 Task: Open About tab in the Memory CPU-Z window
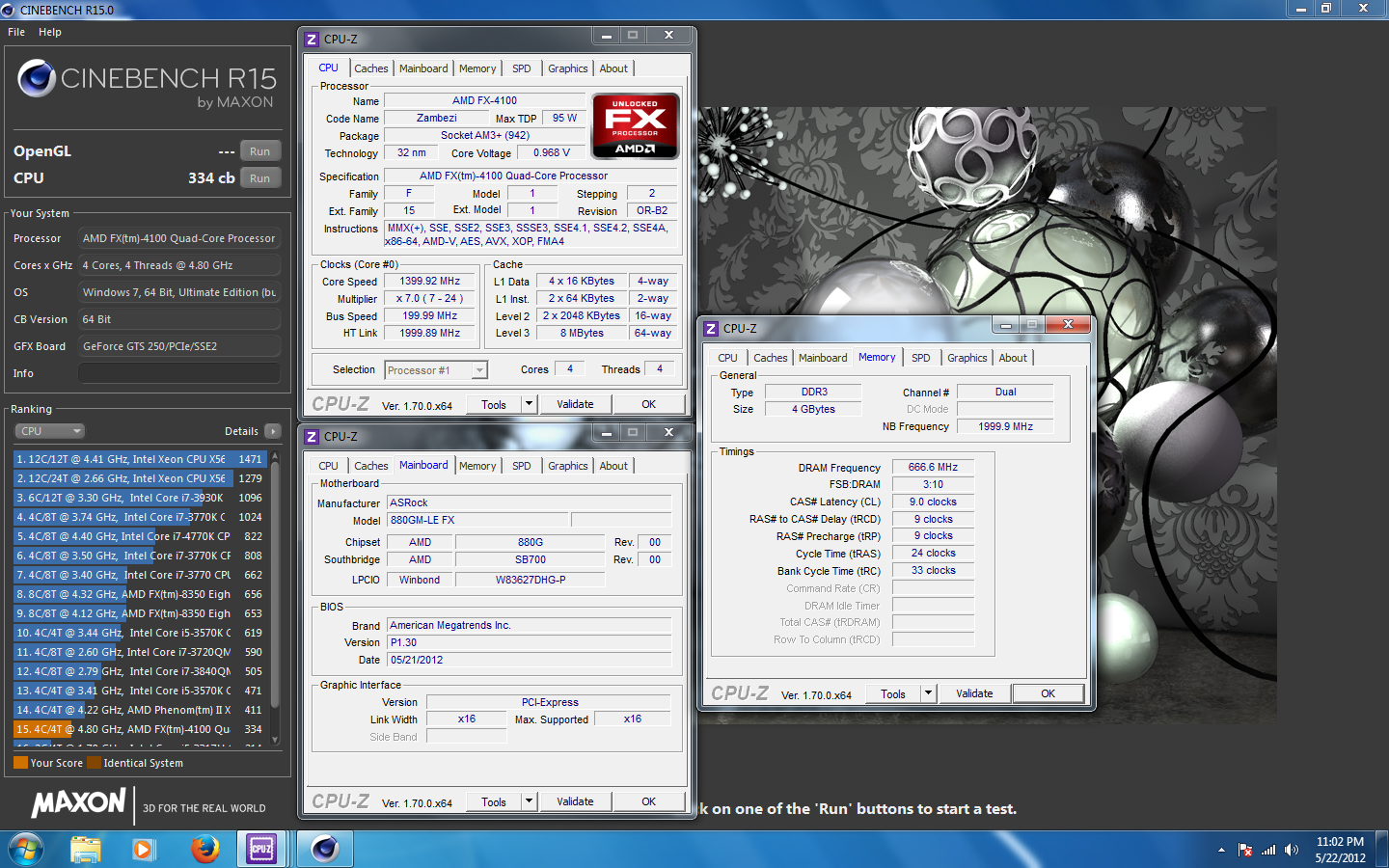(x=1013, y=358)
